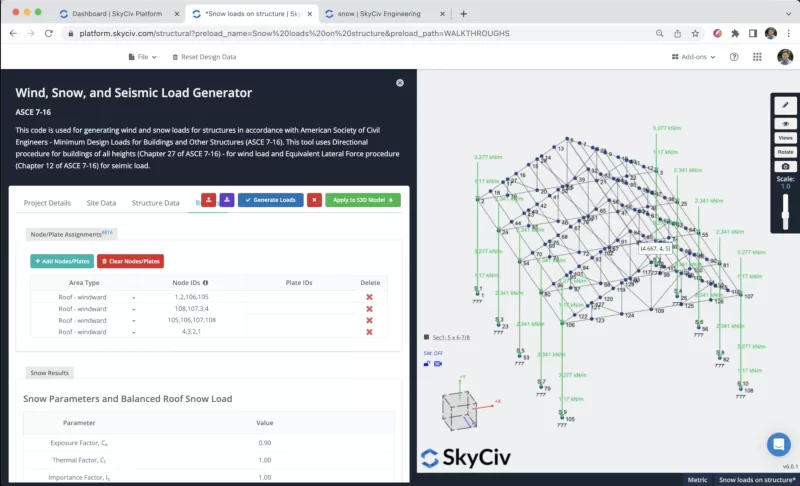Image resolution: width=800 pixels, height=486 pixels.
Task: Close the Load Generator panel
Action: (400, 83)
